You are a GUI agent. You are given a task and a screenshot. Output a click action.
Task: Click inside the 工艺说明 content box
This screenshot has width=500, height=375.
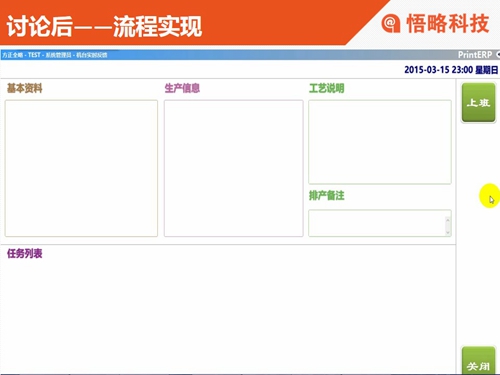pyautogui.click(x=380, y=142)
